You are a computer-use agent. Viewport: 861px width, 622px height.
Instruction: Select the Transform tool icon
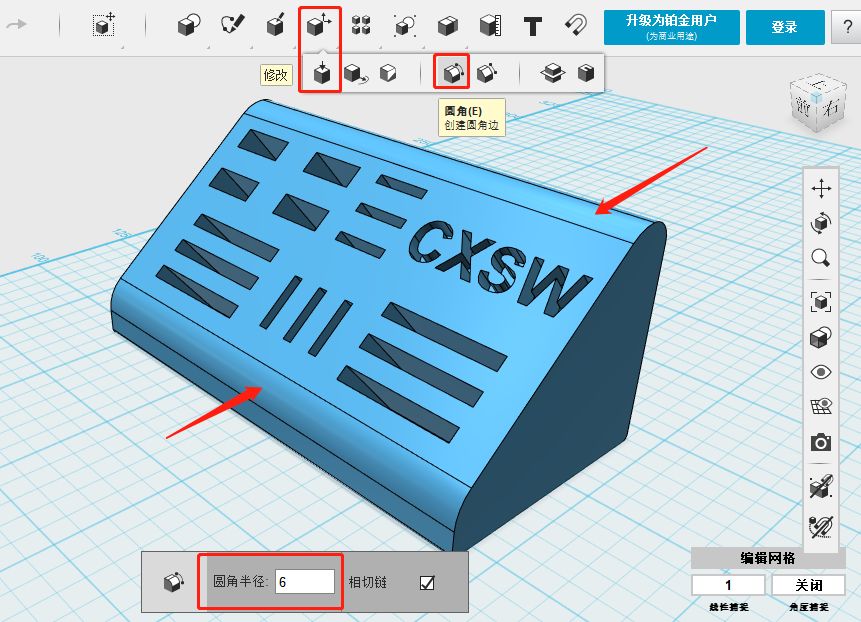[103, 25]
